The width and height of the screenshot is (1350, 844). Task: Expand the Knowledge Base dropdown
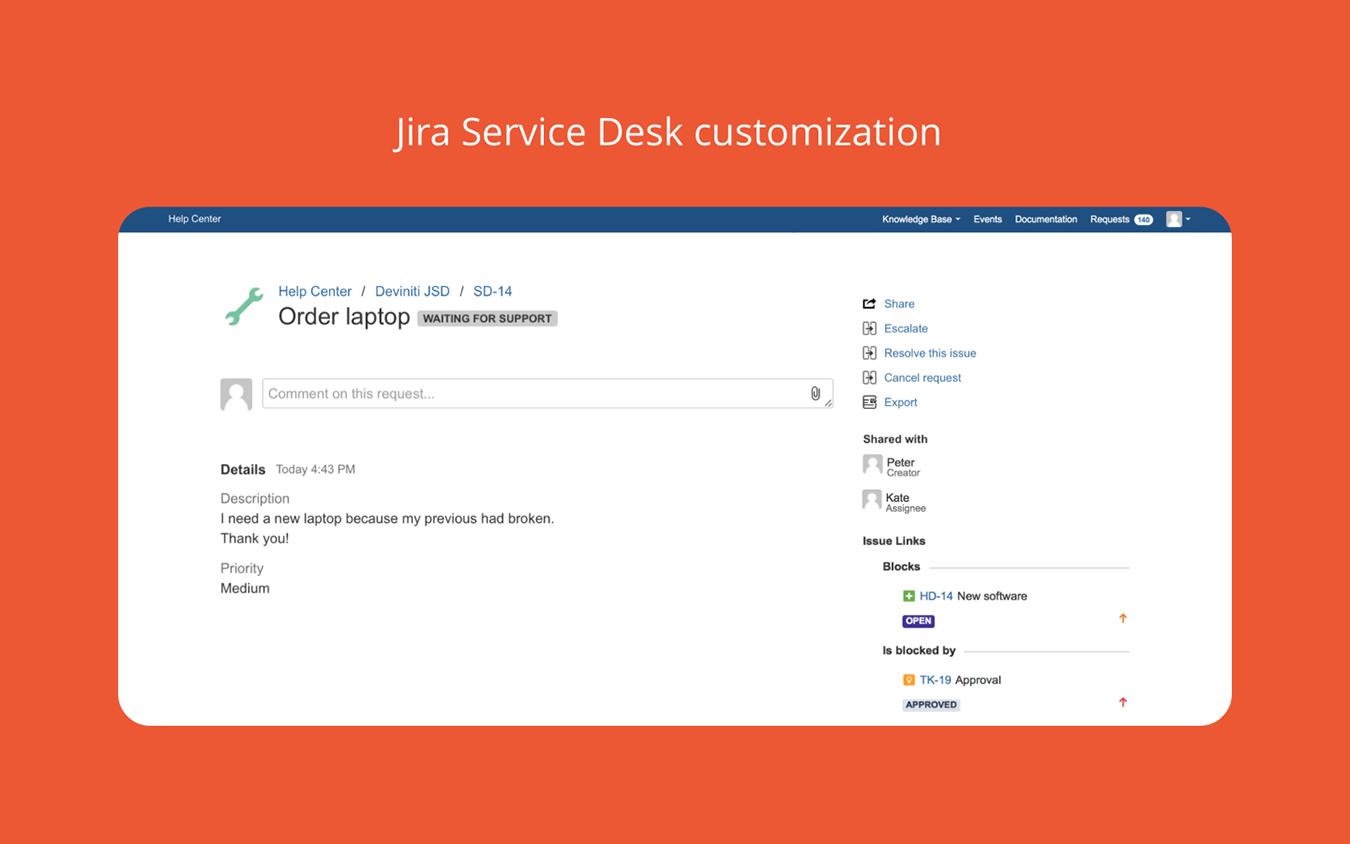(x=920, y=219)
